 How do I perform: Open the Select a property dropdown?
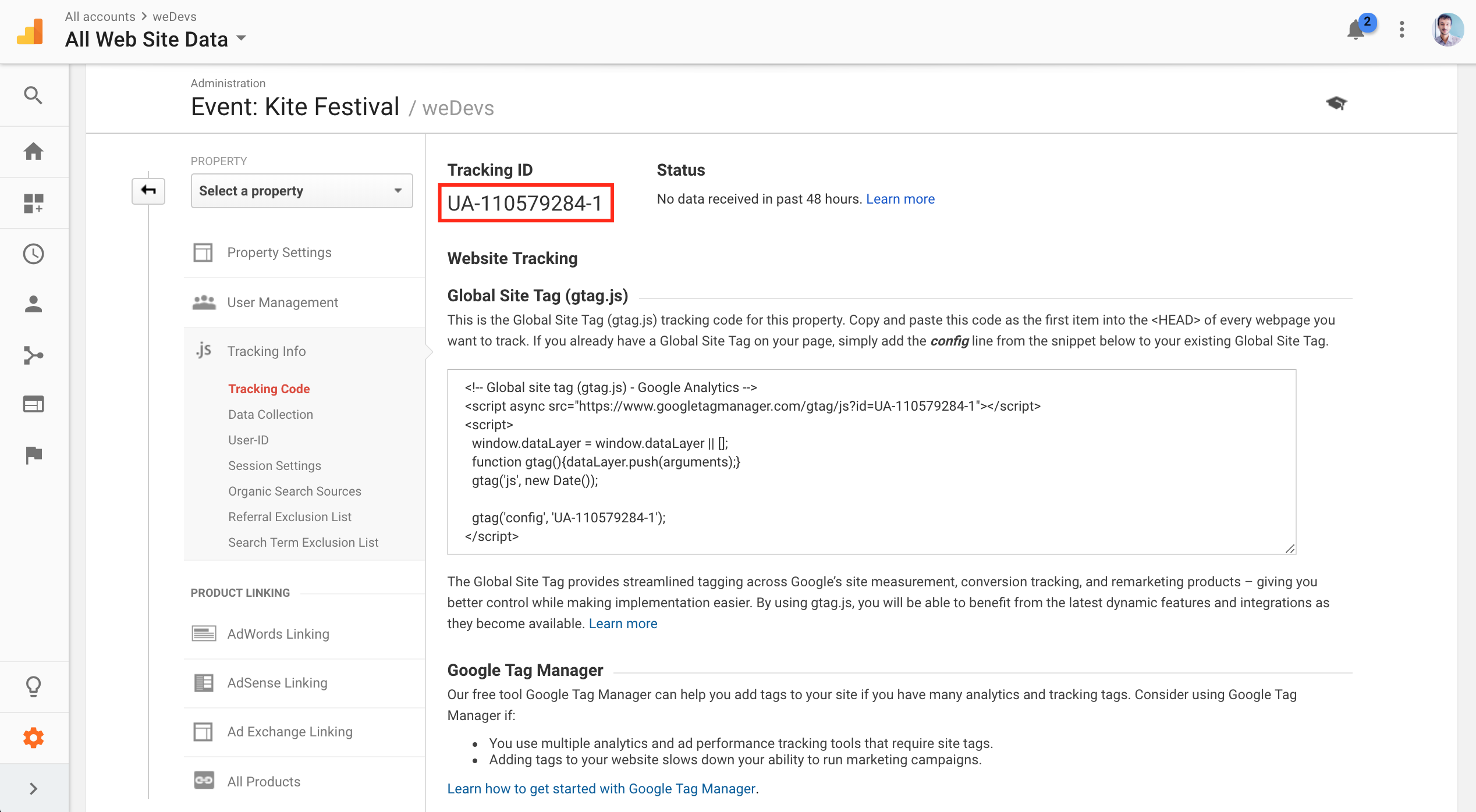click(x=301, y=191)
